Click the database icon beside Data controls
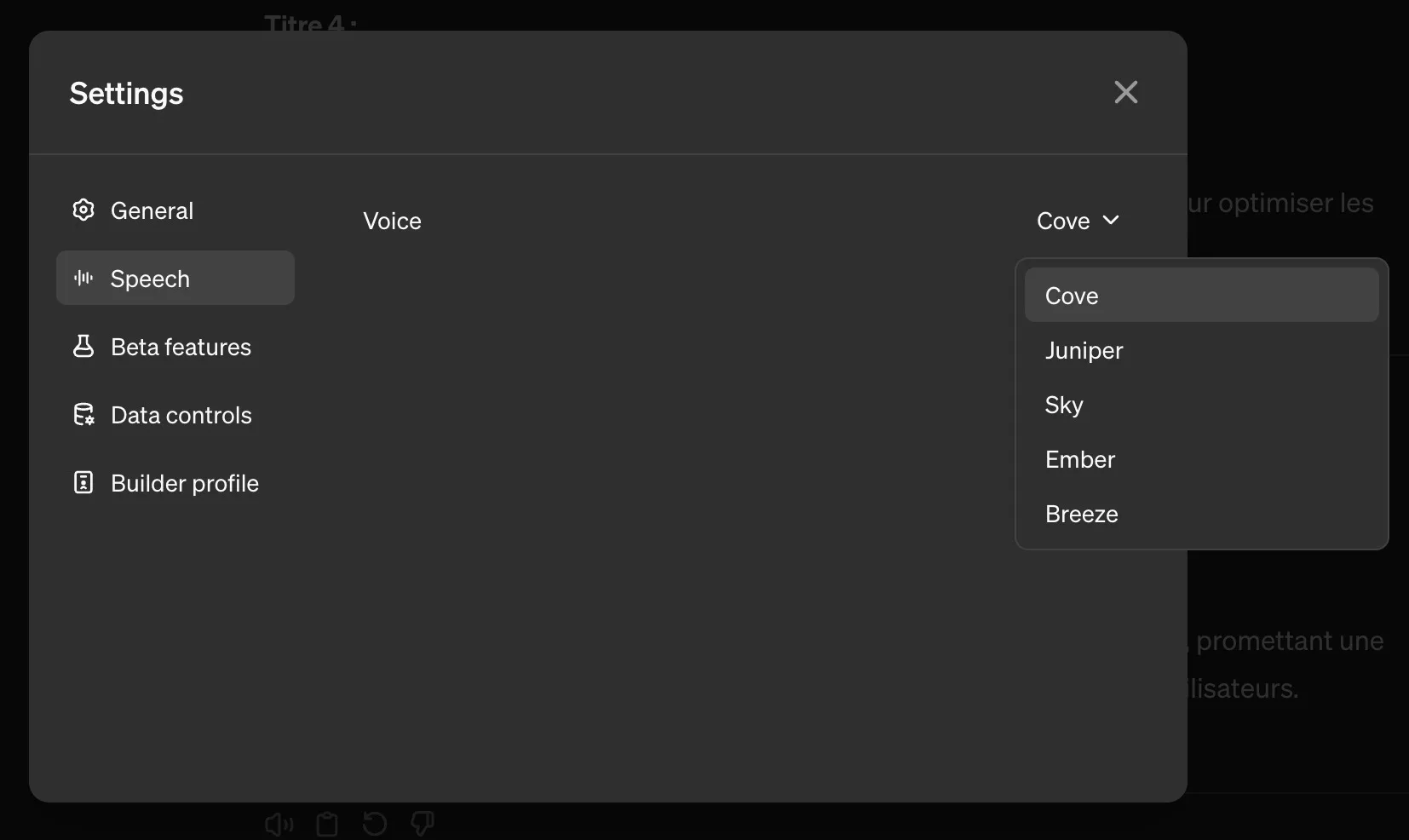Image resolution: width=1409 pixels, height=840 pixels. pos(83,415)
